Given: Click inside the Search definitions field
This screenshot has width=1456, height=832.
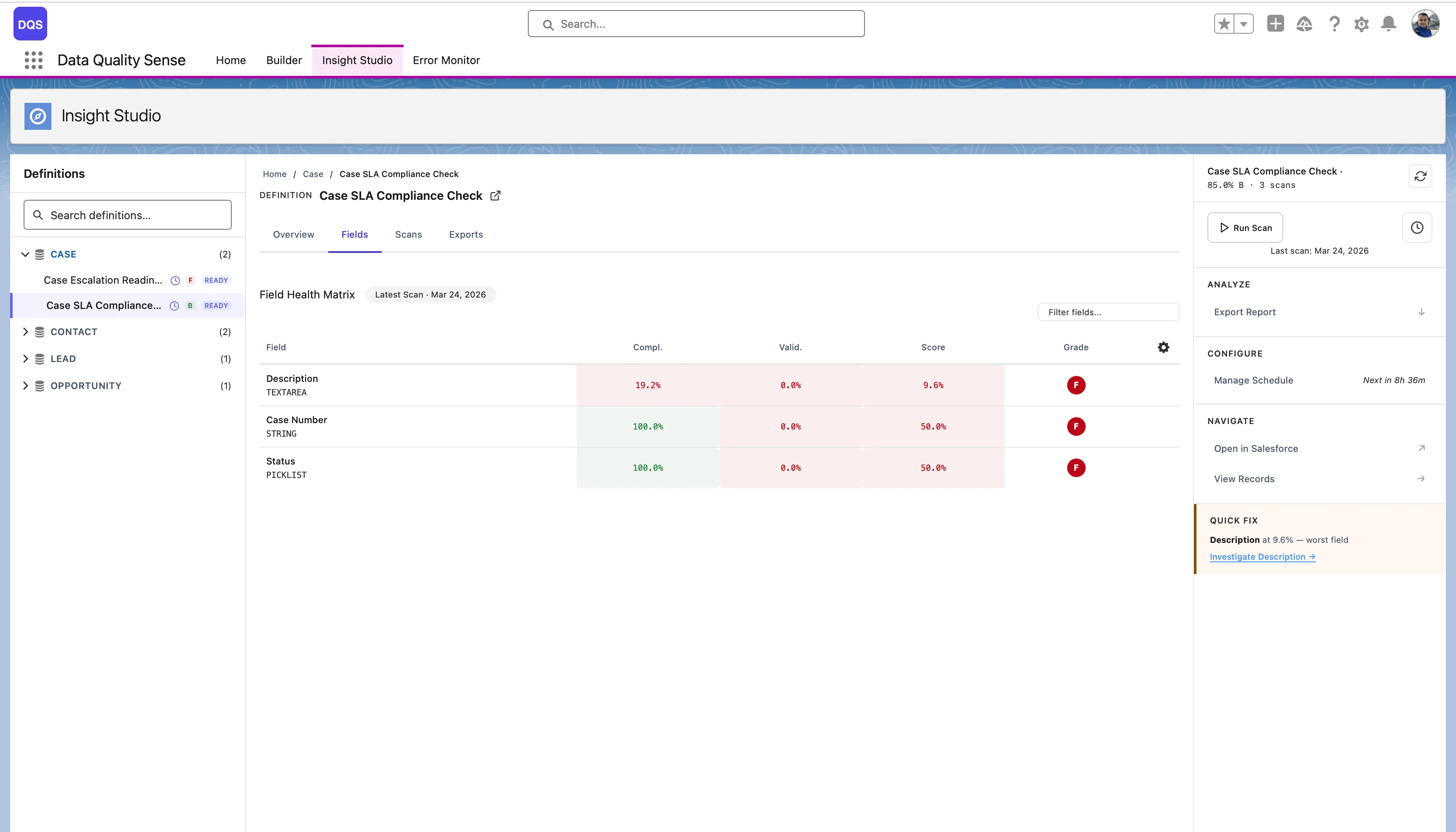Looking at the screenshot, I should 127,214.
